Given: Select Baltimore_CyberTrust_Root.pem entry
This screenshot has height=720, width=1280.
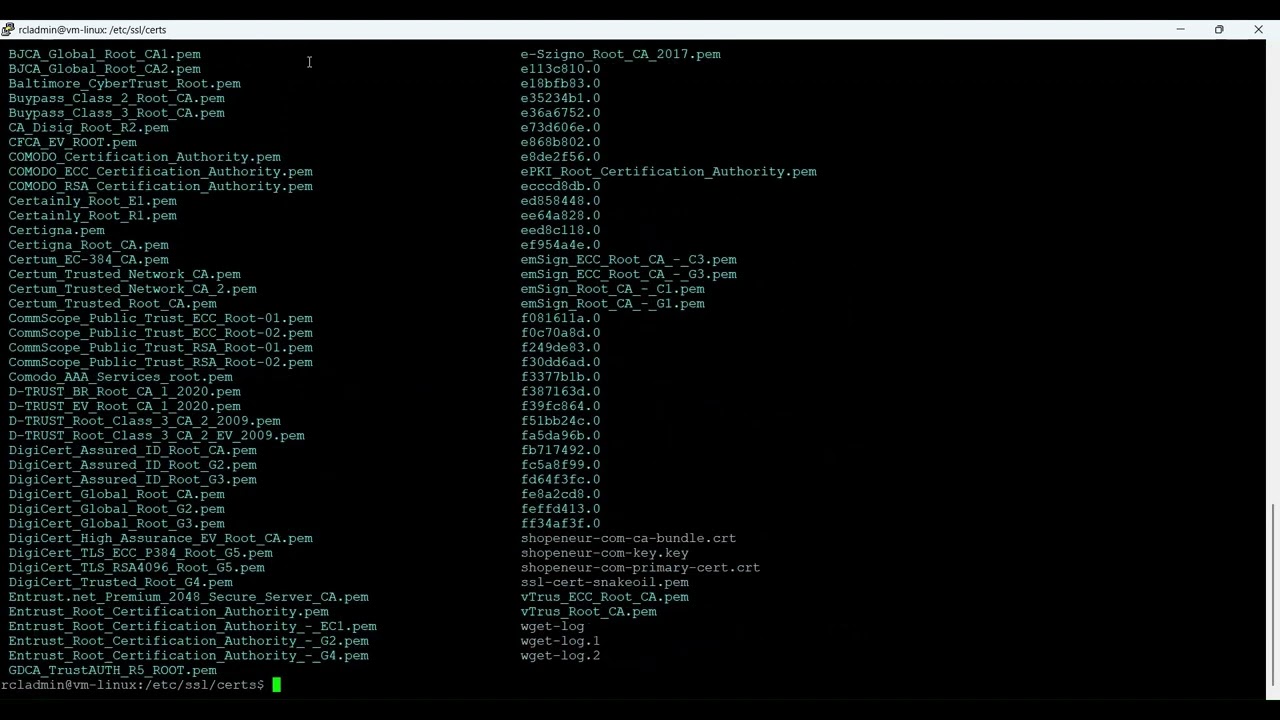Looking at the screenshot, I should pos(125,84).
